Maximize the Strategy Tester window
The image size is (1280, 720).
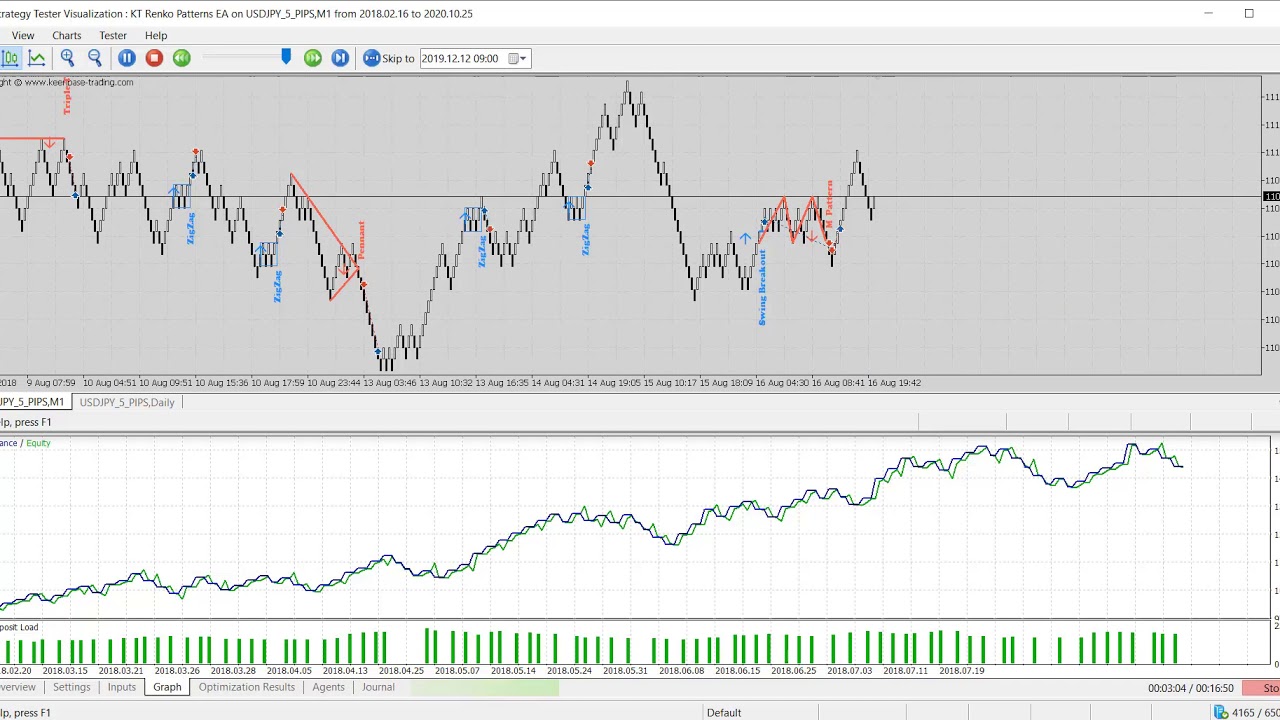[1249, 13]
